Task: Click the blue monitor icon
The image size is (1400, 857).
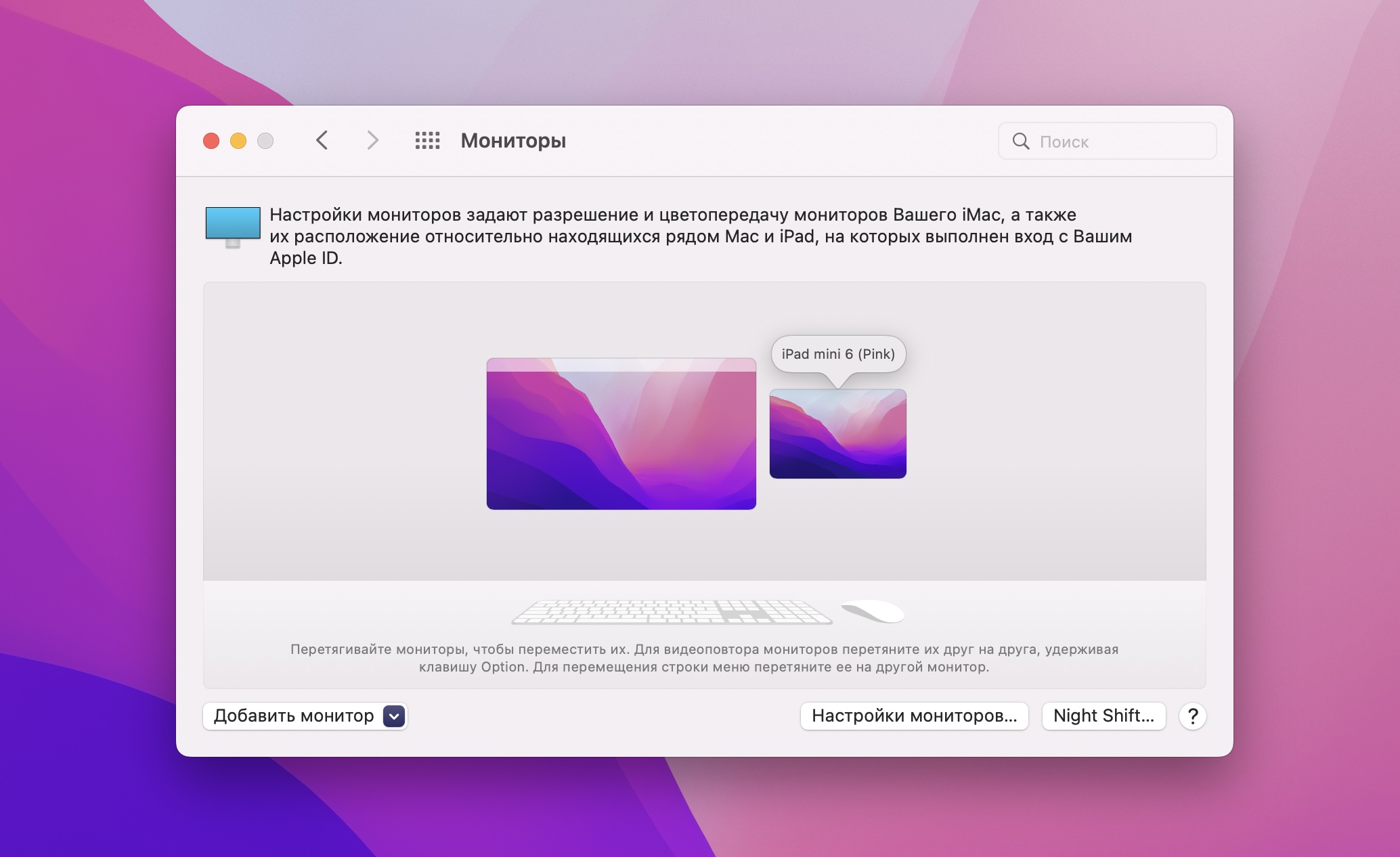Action: [x=233, y=227]
